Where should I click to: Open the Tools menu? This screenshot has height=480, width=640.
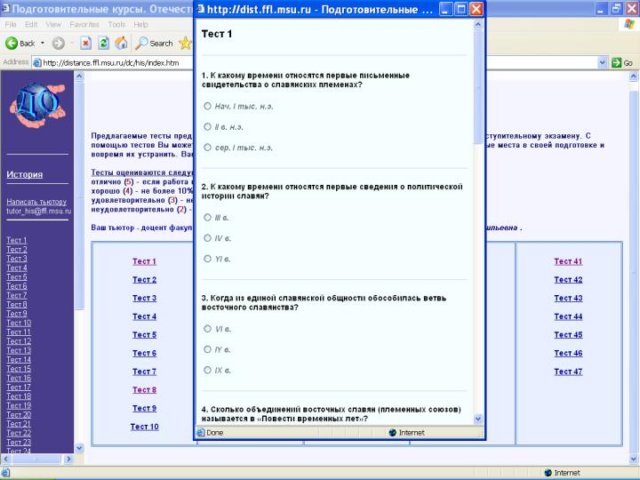(x=116, y=24)
